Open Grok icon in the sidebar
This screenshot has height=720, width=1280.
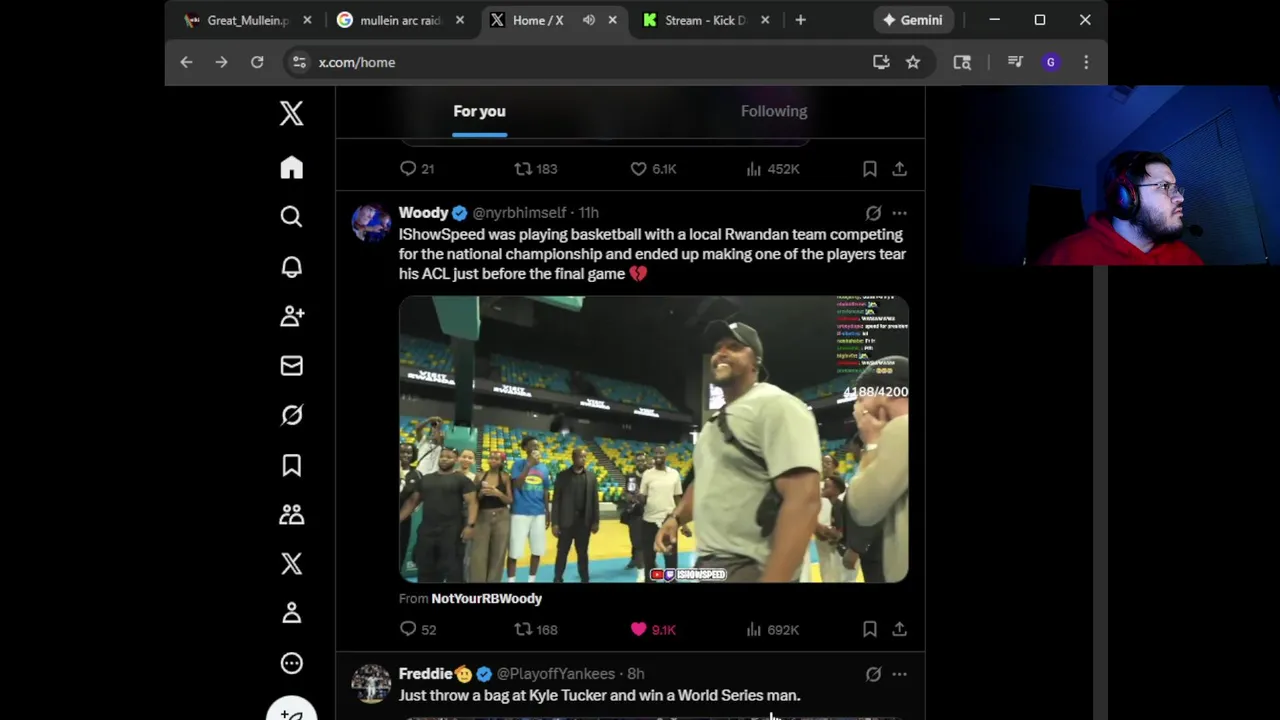point(291,415)
